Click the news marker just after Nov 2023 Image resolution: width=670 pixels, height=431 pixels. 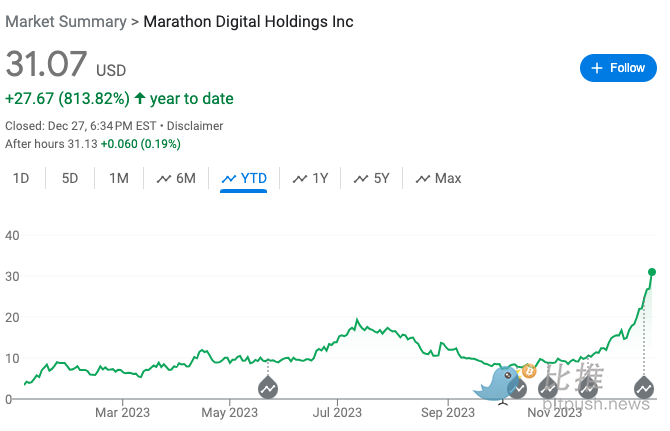[588, 387]
